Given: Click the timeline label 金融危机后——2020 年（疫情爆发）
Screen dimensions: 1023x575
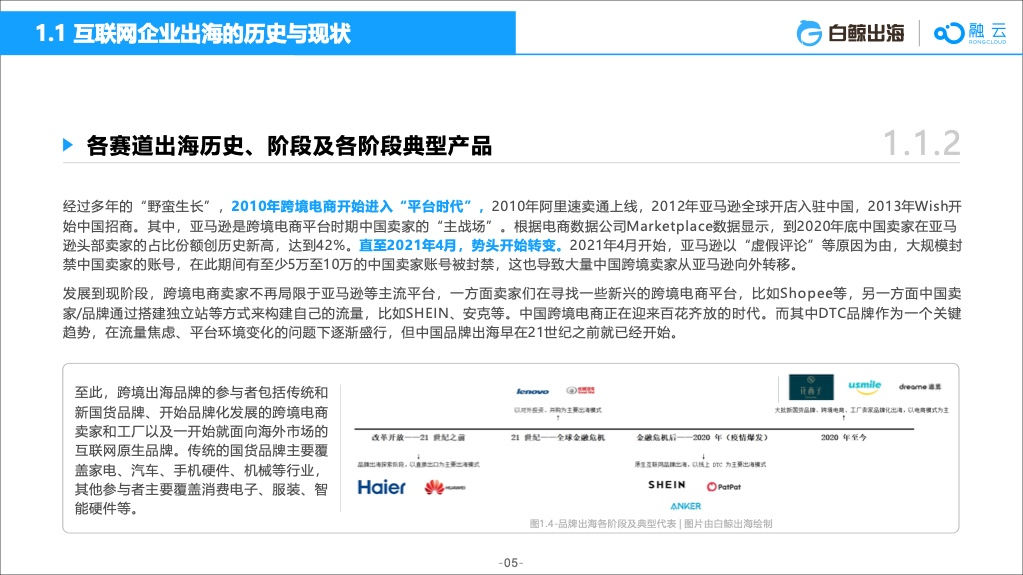Looking at the screenshot, I should tap(702, 437).
